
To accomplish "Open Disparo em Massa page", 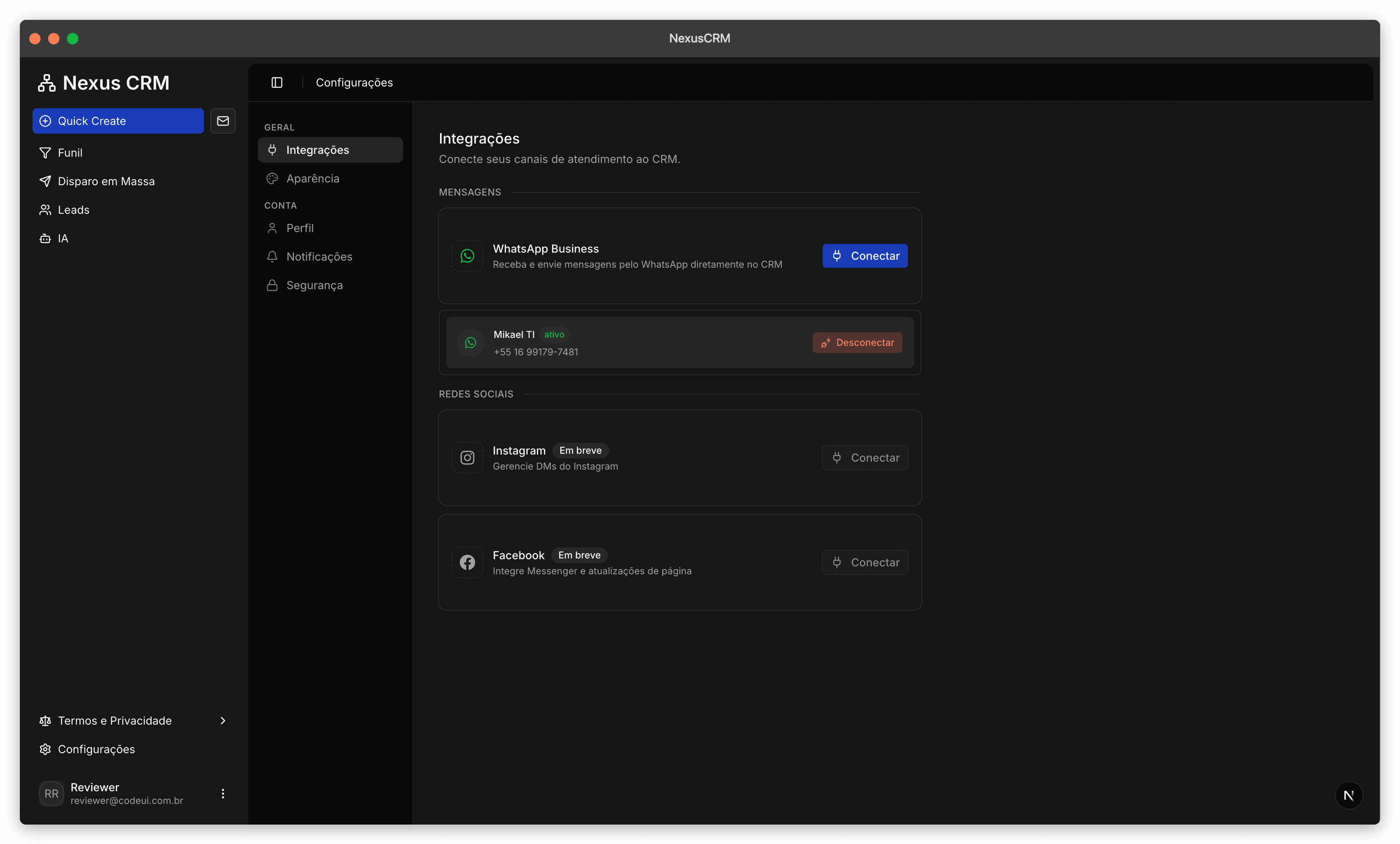I will pyautogui.click(x=134, y=181).
